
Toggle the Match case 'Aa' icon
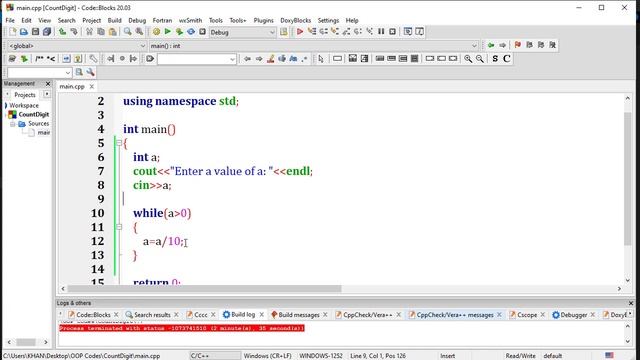pyautogui.click(x=293, y=59)
